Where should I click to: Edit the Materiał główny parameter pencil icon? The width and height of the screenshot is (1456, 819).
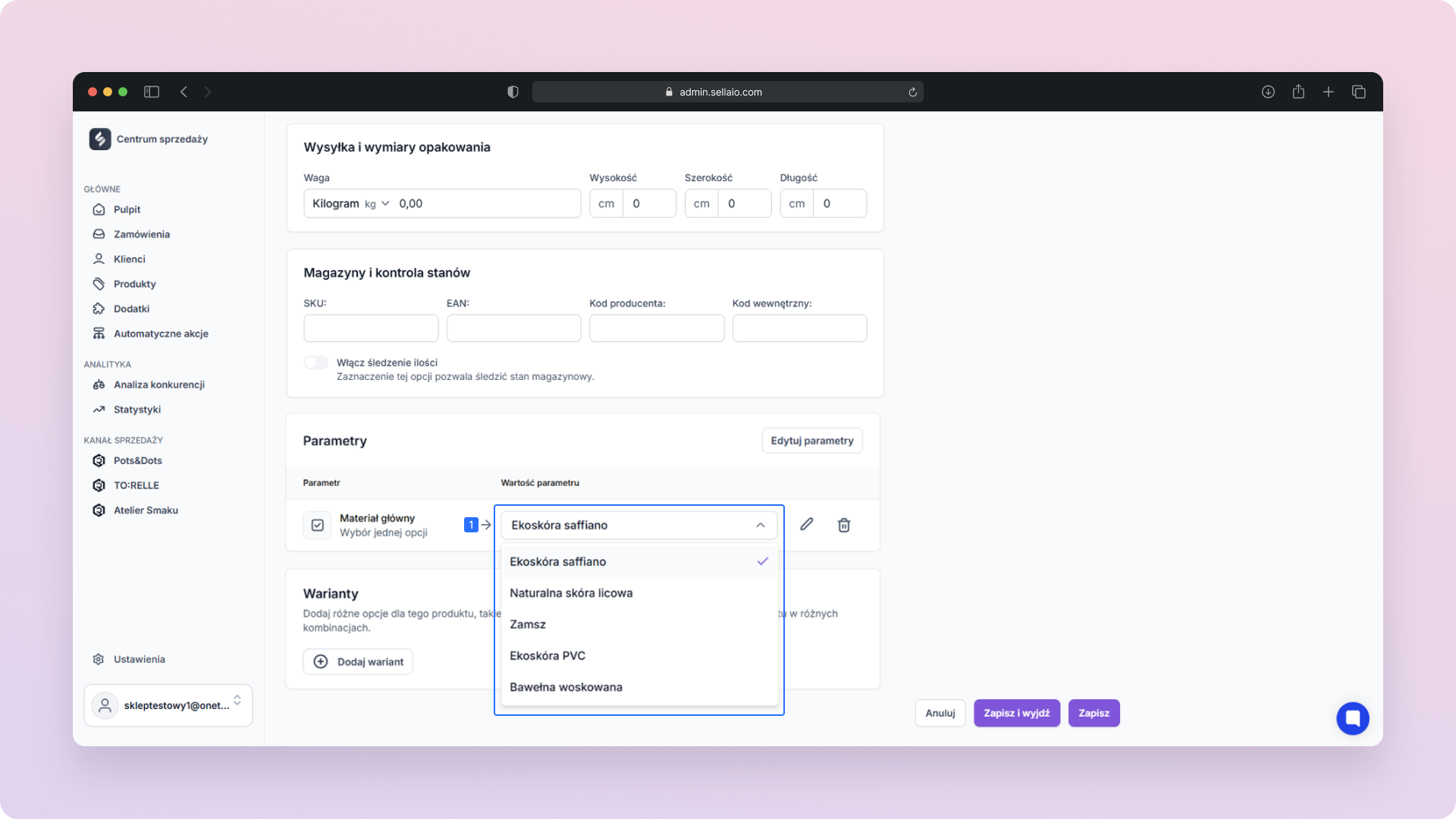[x=807, y=524]
